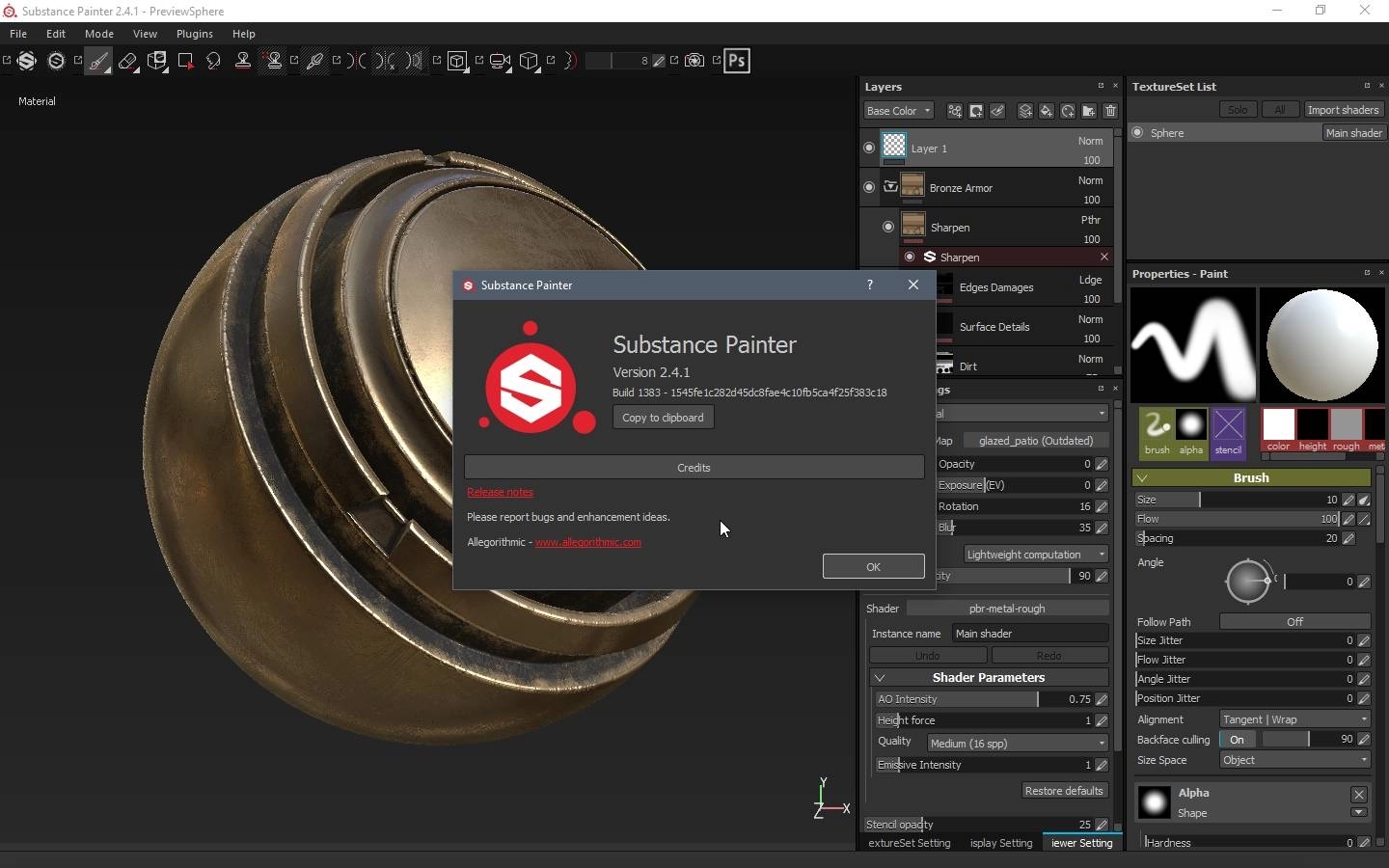Screen dimensions: 1389x868
Task: Remove the Sharpen filter effect with X
Action: 1104,257
